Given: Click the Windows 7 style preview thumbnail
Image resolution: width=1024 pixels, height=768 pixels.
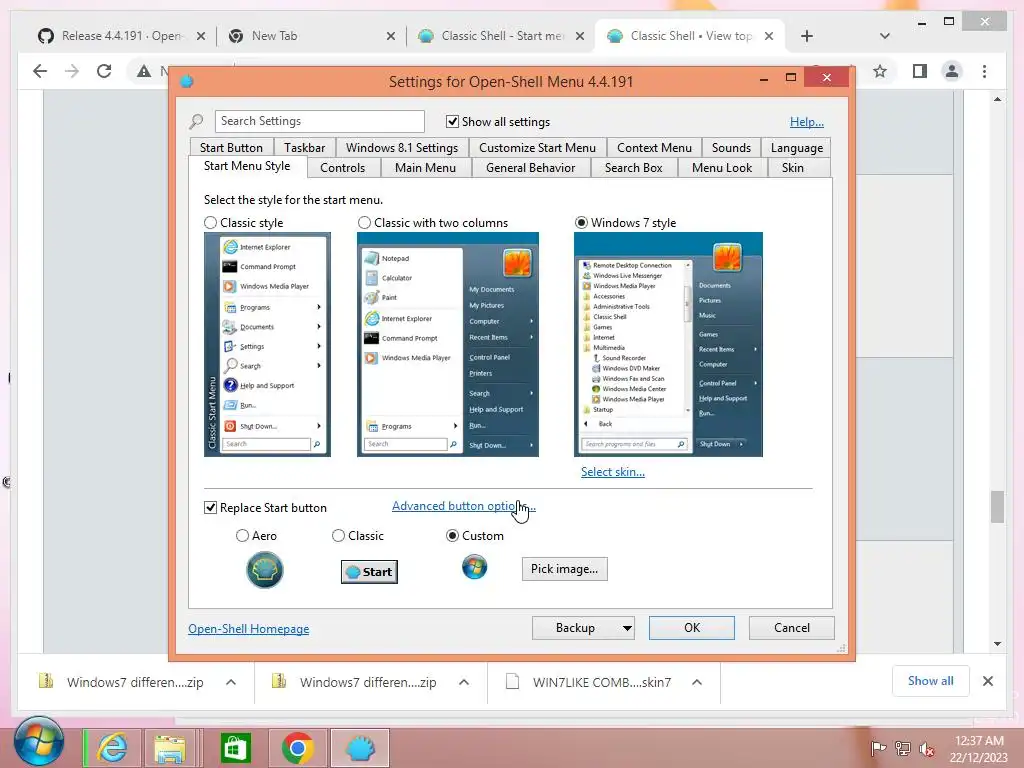Looking at the screenshot, I should (668, 344).
